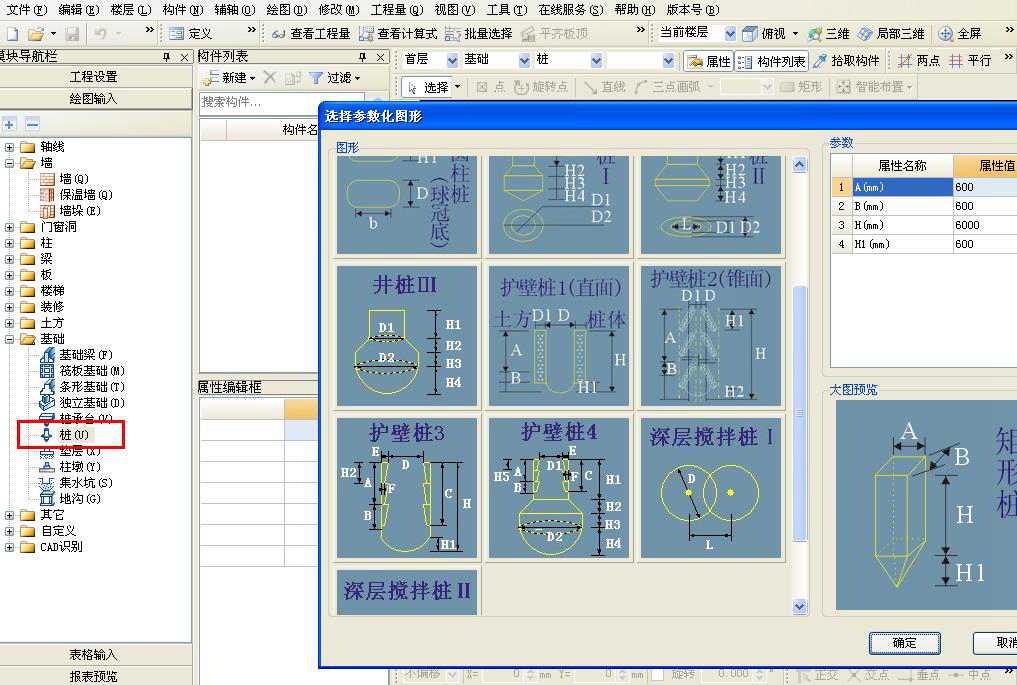The height and width of the screenshot is (685, 1017).
Task: Click the 绘图输入 navigation button
Action: [94, 99]
